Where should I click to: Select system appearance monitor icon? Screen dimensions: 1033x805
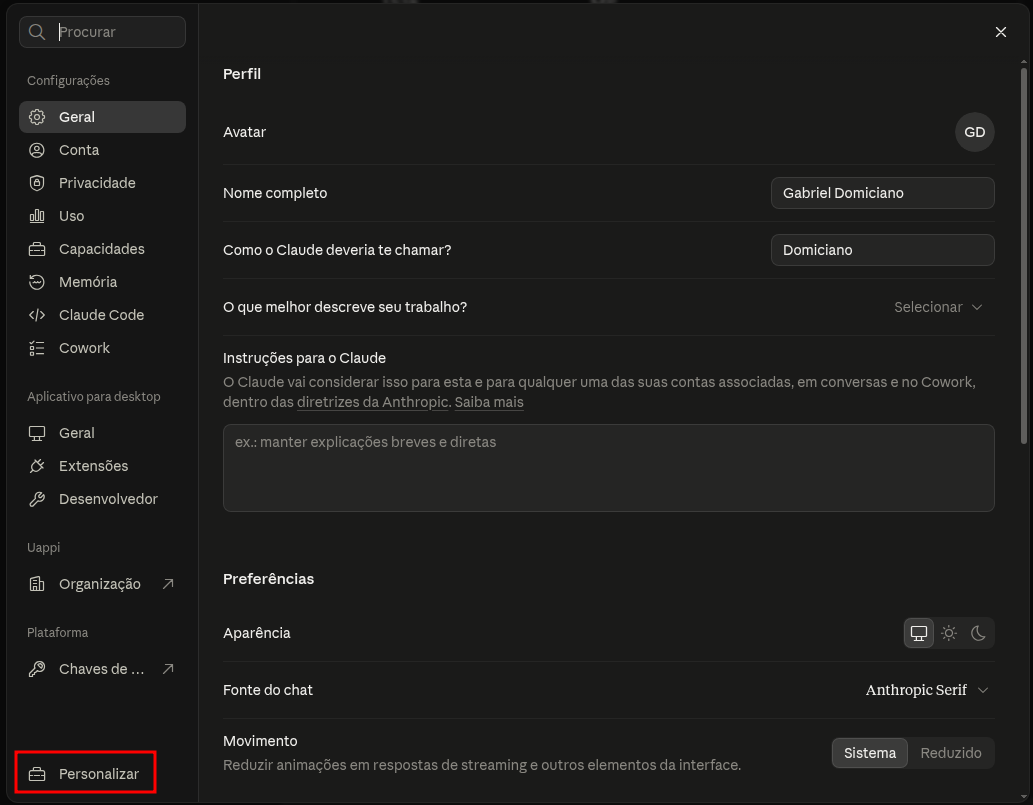tap(918, 633)
